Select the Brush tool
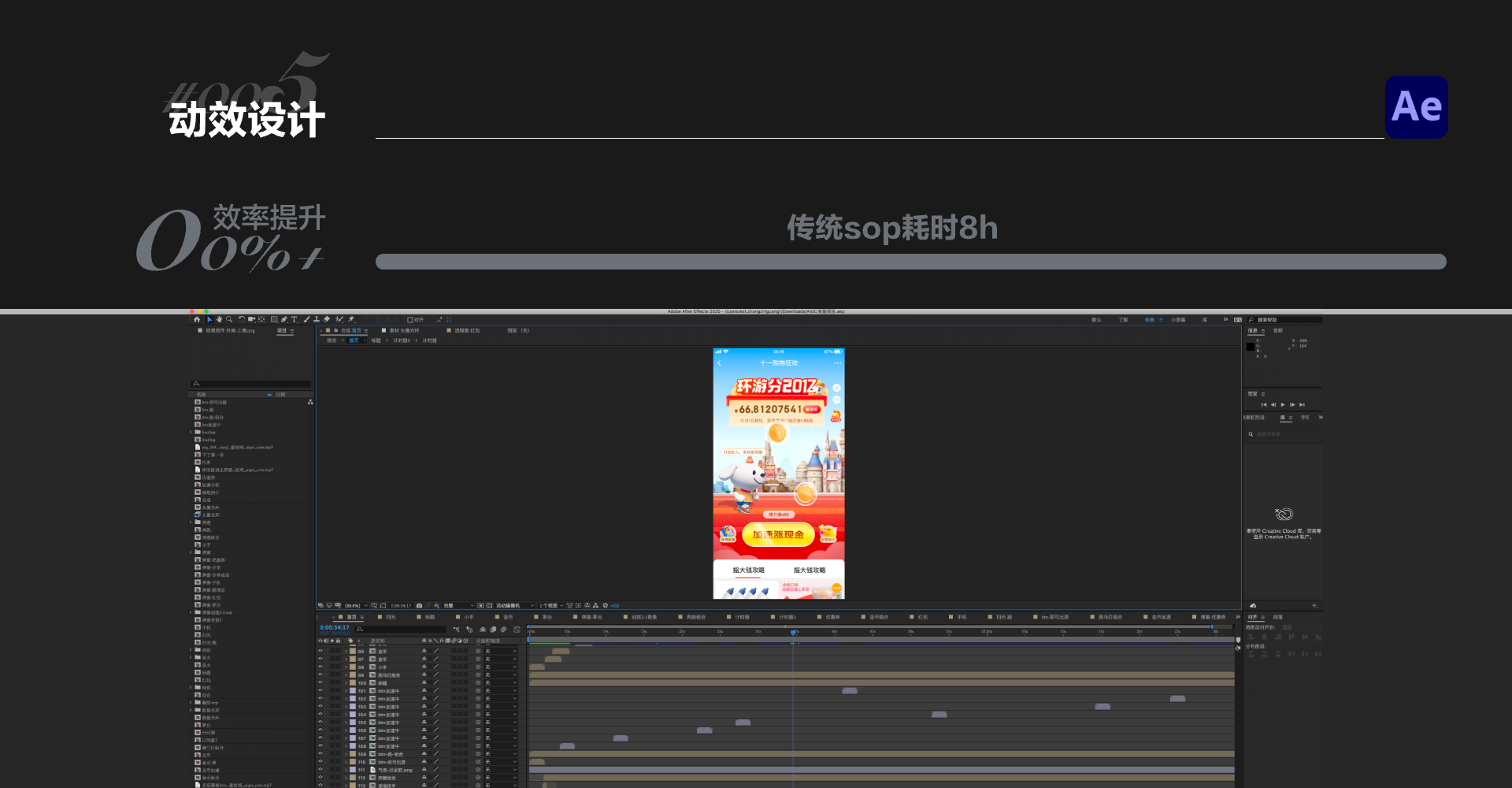 tap(306, 319)
